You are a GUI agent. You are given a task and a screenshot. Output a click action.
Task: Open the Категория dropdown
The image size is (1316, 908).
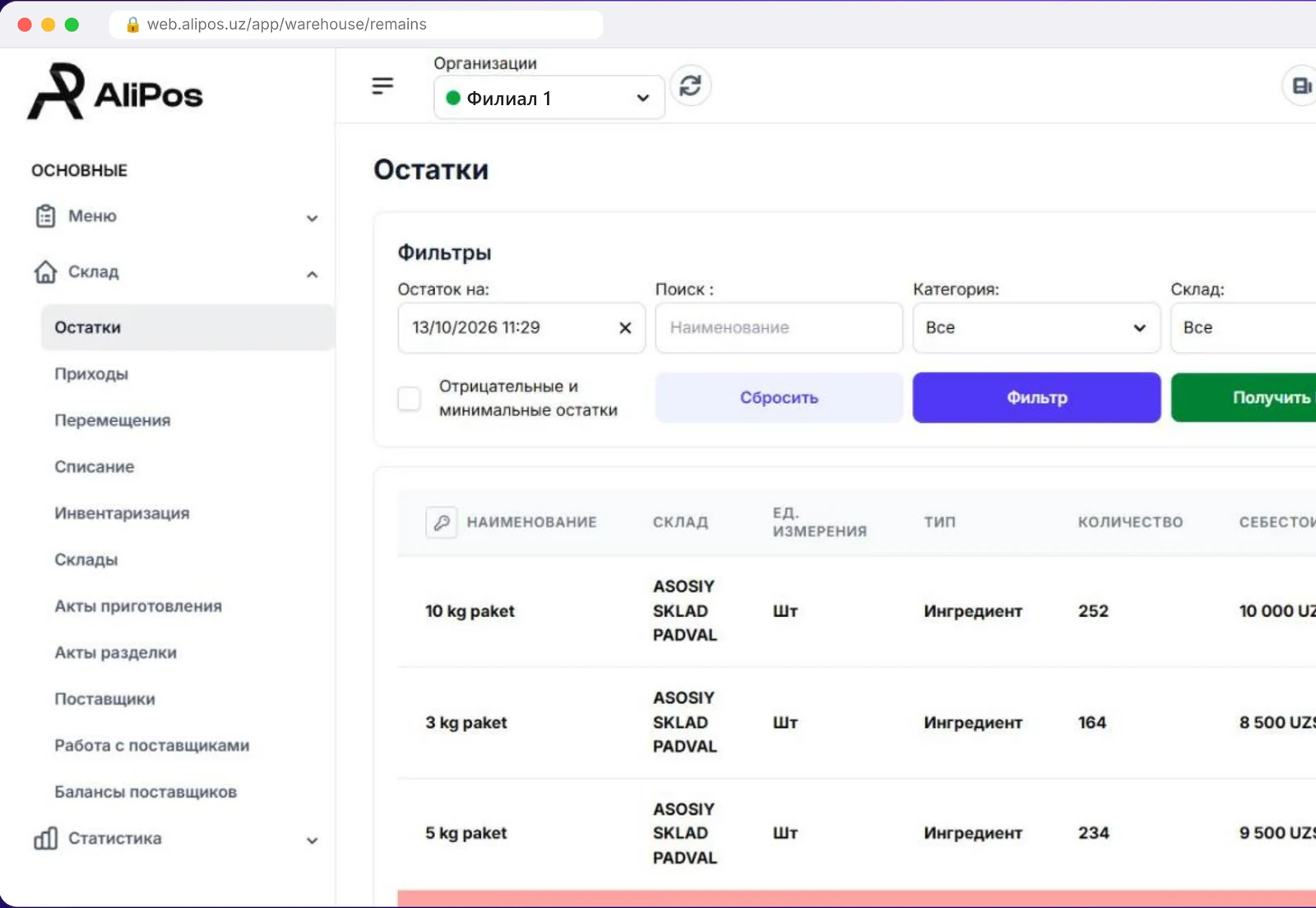(x=1036, y=328)
